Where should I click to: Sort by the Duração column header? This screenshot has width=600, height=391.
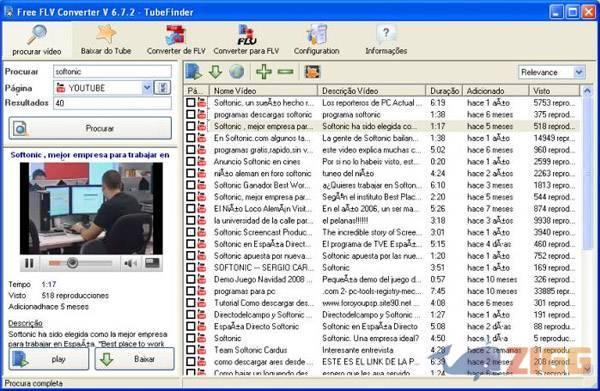pos(444,91)
